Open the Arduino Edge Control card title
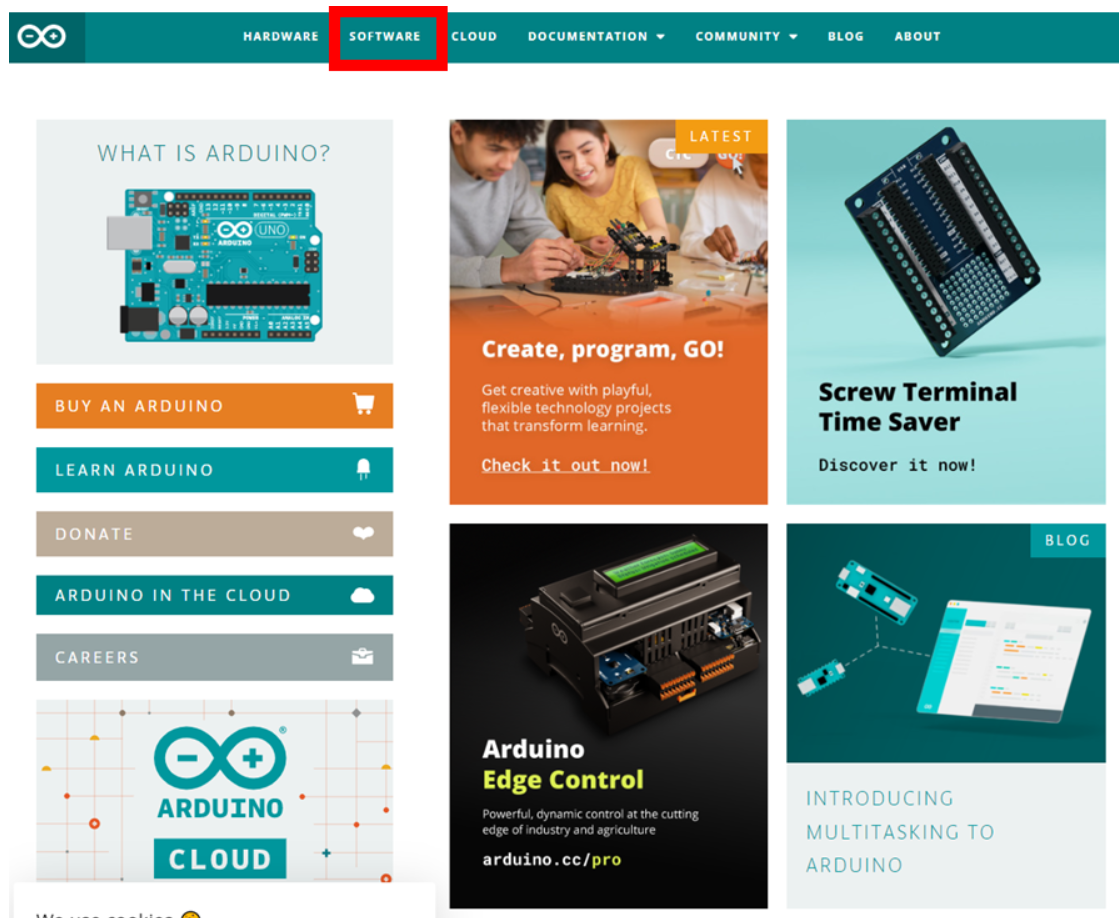 563,765
